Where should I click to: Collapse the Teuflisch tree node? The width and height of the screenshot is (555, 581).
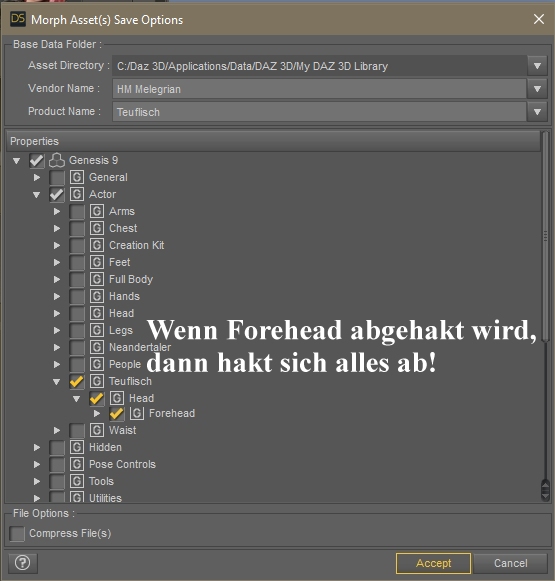tap(56, 382)
